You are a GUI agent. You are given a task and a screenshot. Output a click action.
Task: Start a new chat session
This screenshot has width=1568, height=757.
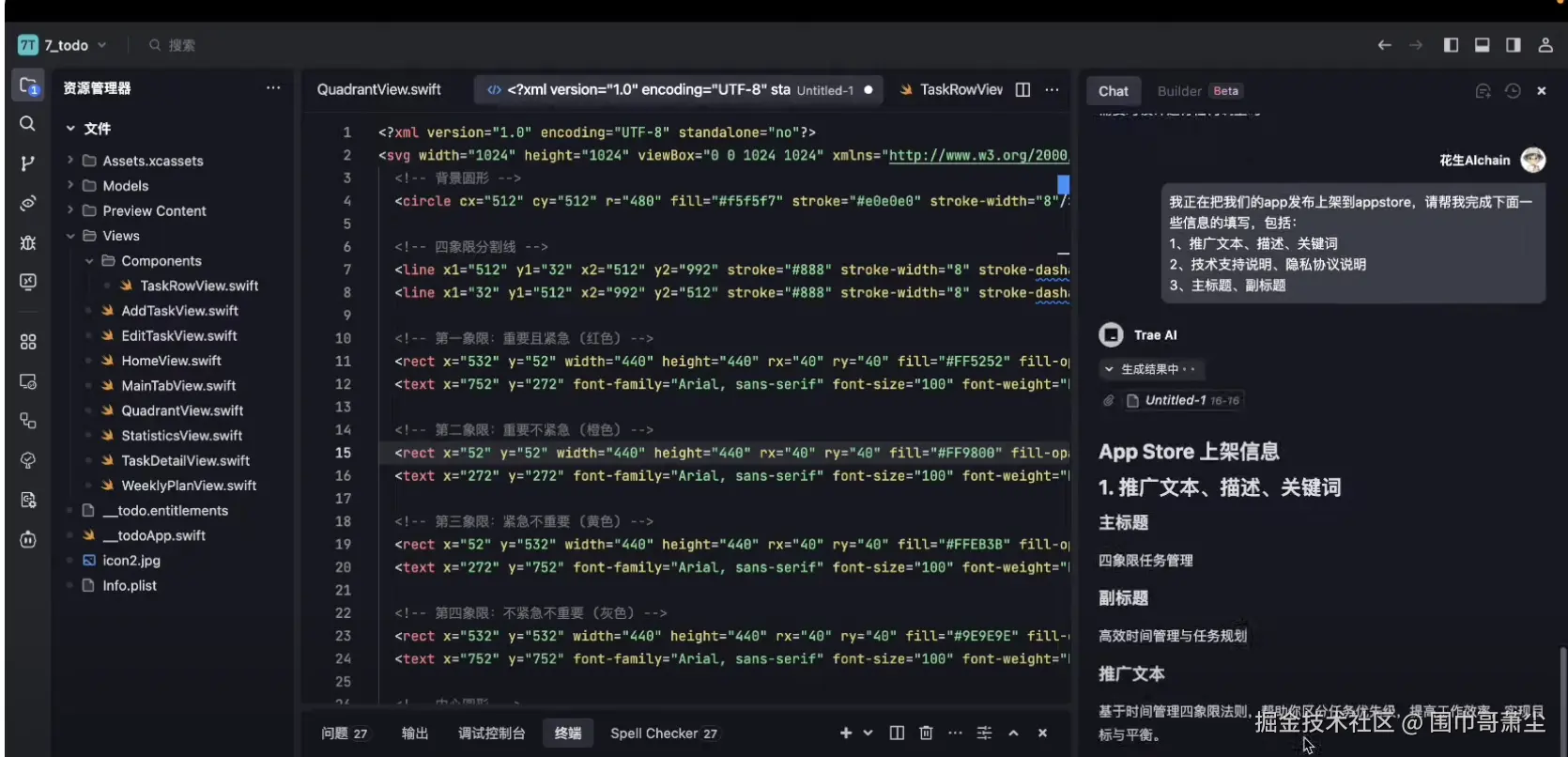coord(1483,91)
